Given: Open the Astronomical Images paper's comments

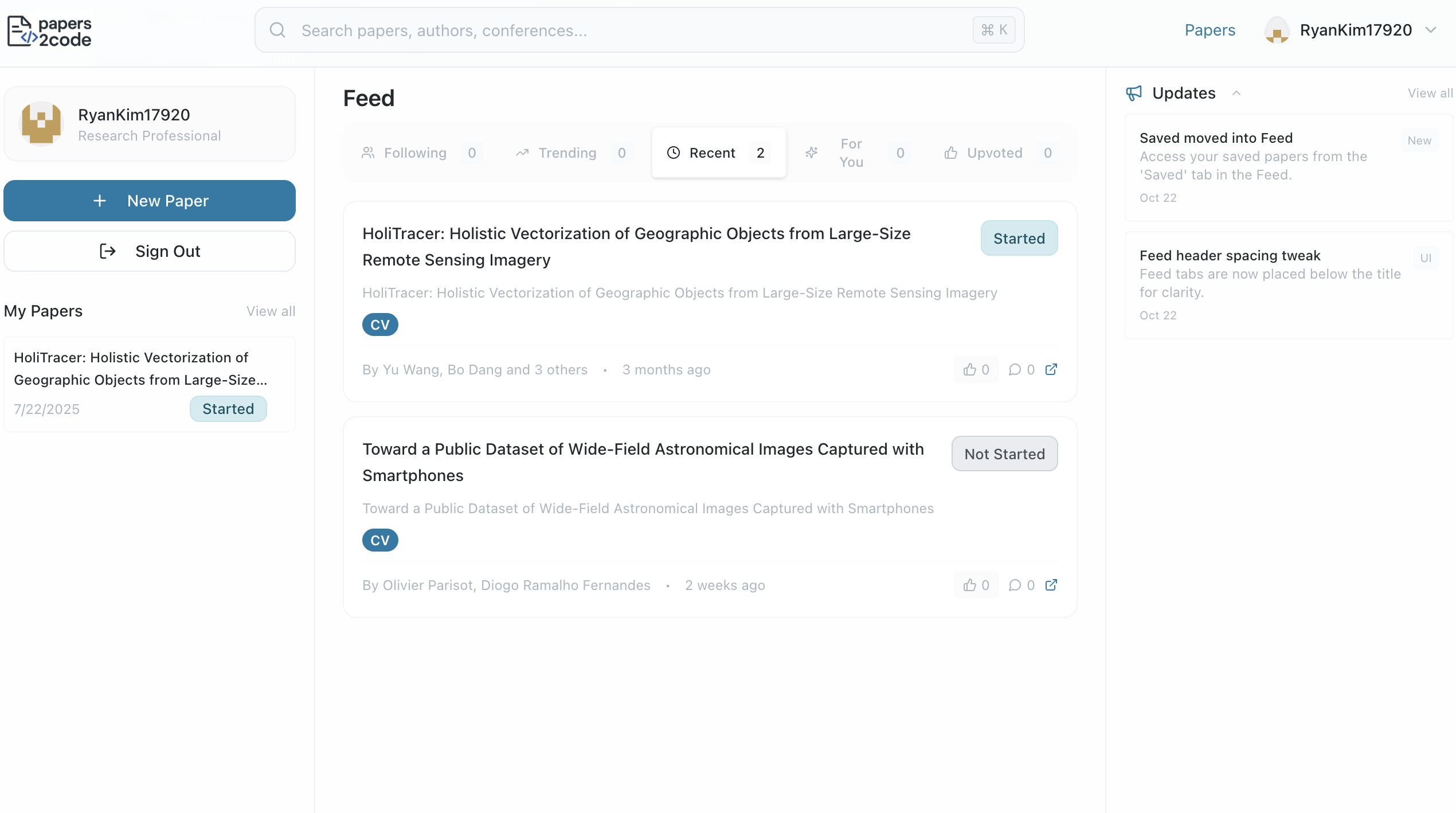Looking at the screenshot, I should click(1021, 585).
